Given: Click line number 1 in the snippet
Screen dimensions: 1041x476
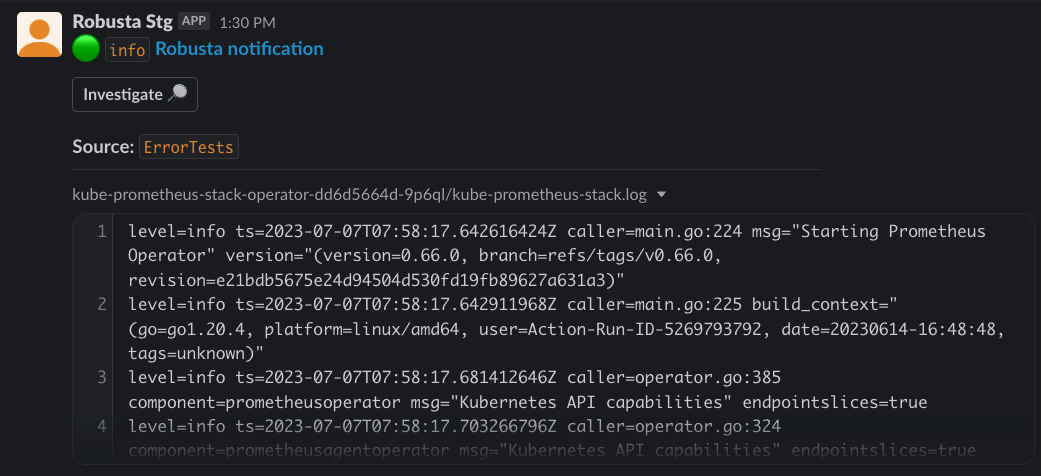Looking at the screenshot, I should point(102,232).
